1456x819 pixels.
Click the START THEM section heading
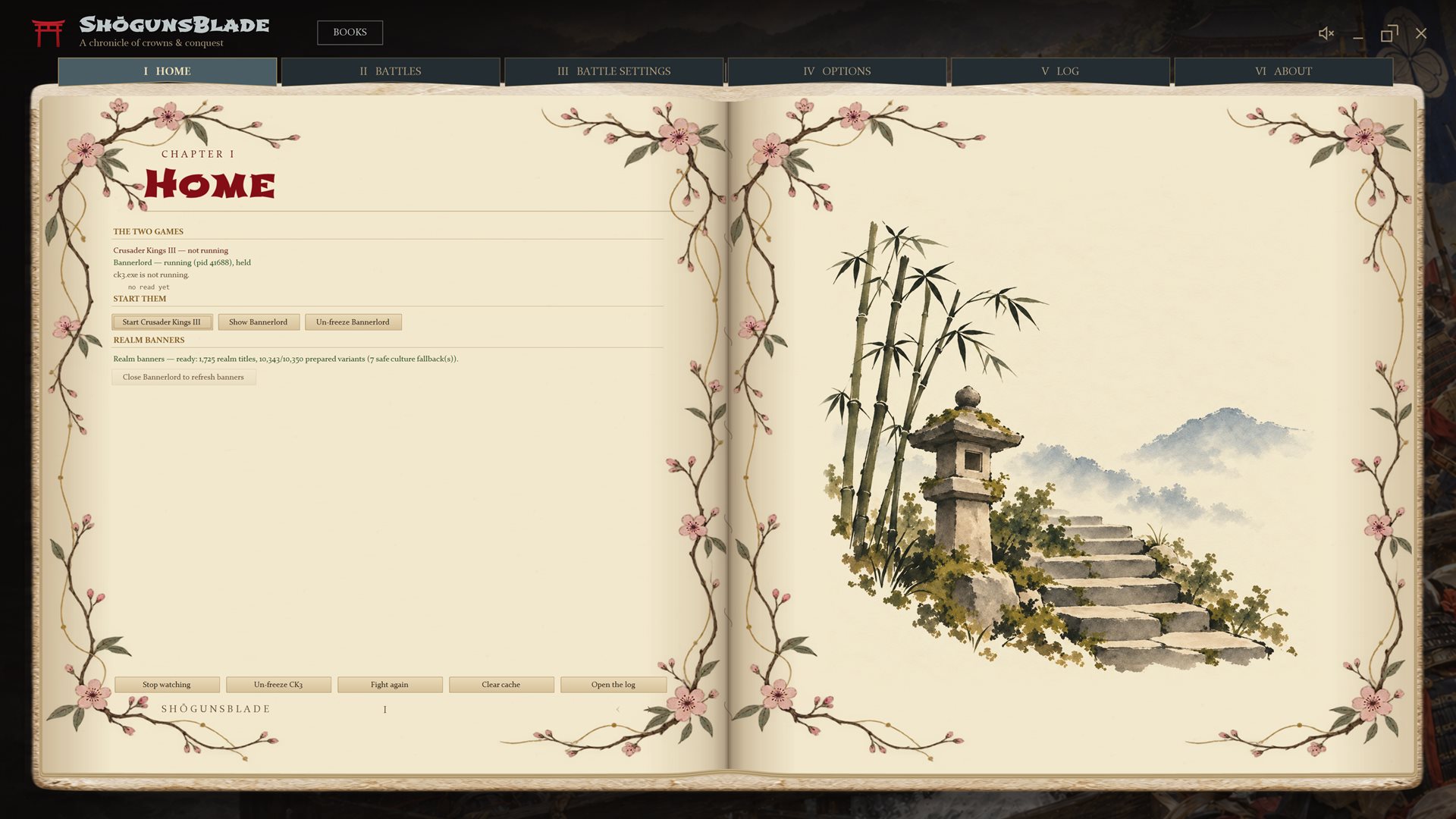140,299
